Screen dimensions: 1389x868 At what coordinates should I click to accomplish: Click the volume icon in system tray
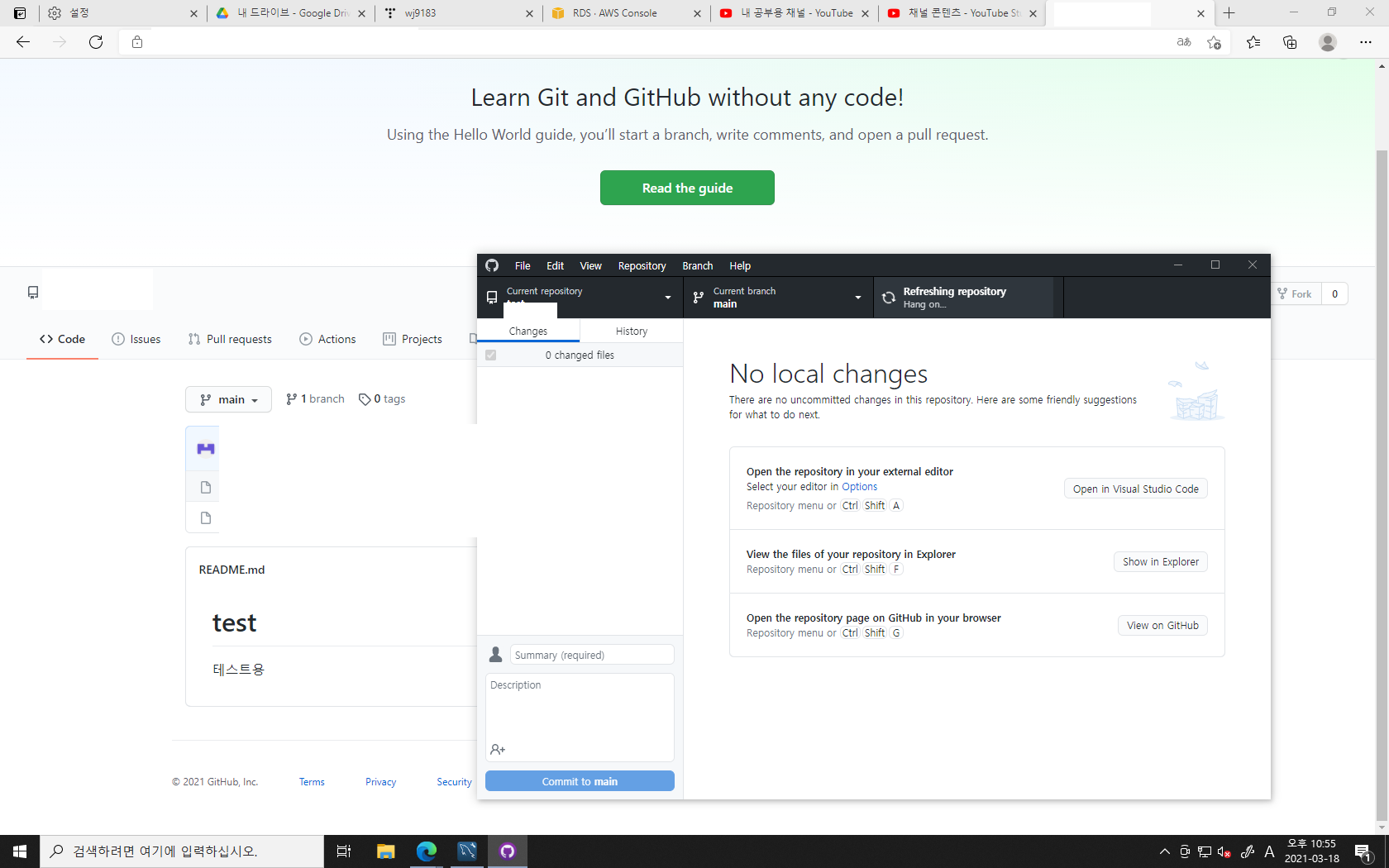[1224, 851]
